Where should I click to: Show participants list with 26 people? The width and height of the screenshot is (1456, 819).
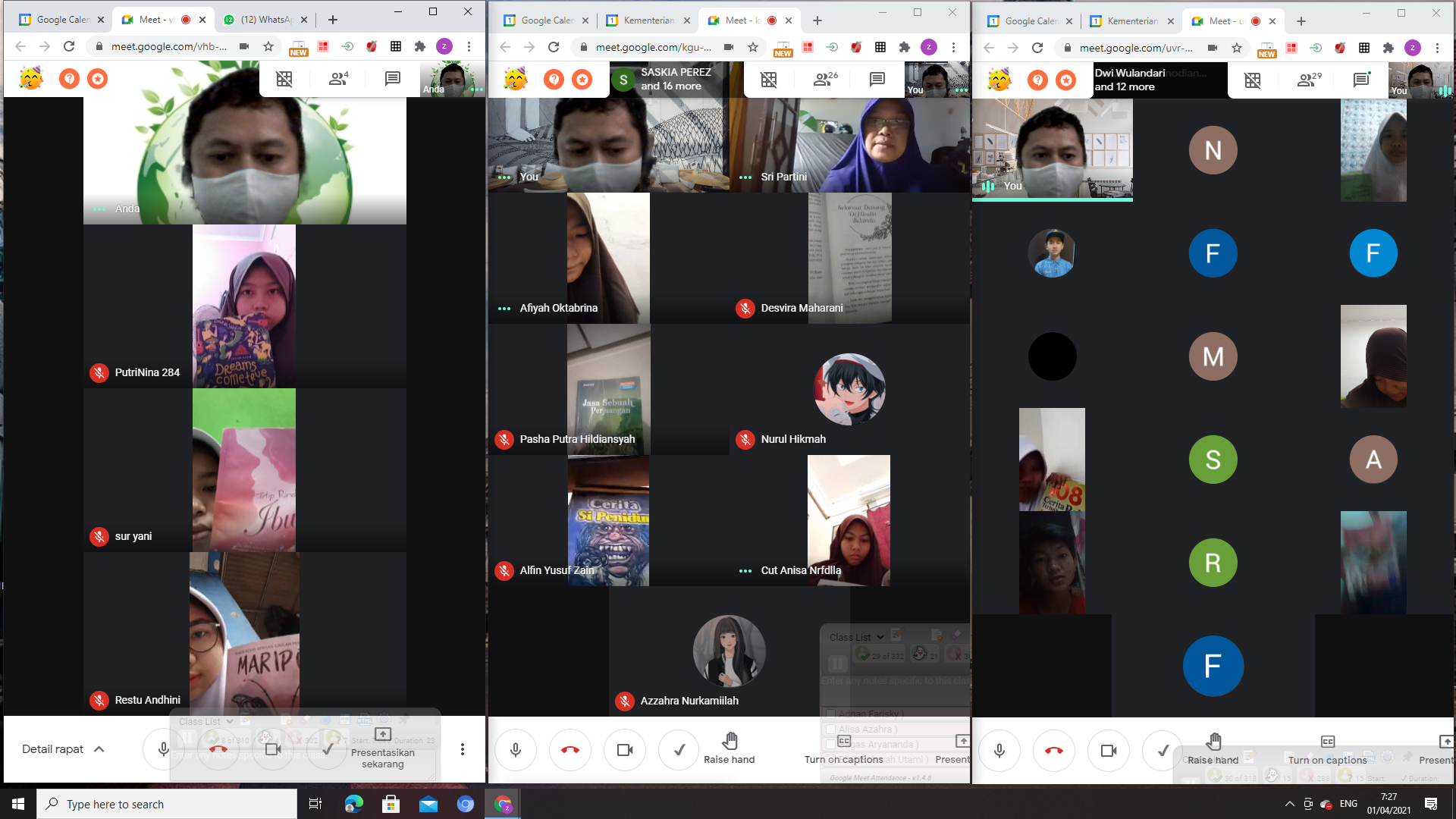click(x=825, y=79)
